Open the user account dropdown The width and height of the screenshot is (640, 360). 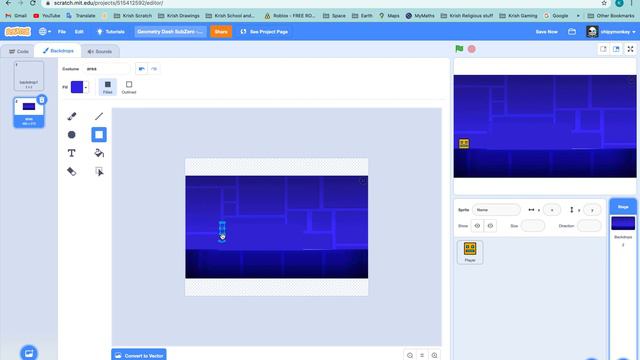pos(611,31)
